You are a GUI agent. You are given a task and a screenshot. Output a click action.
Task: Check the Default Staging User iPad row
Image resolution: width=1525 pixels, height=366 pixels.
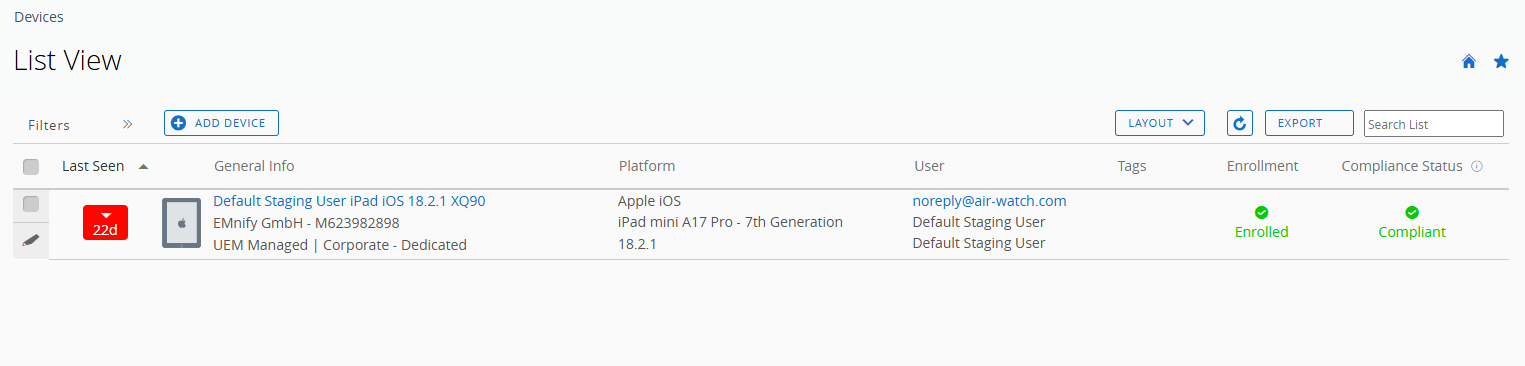coord(31,204)
